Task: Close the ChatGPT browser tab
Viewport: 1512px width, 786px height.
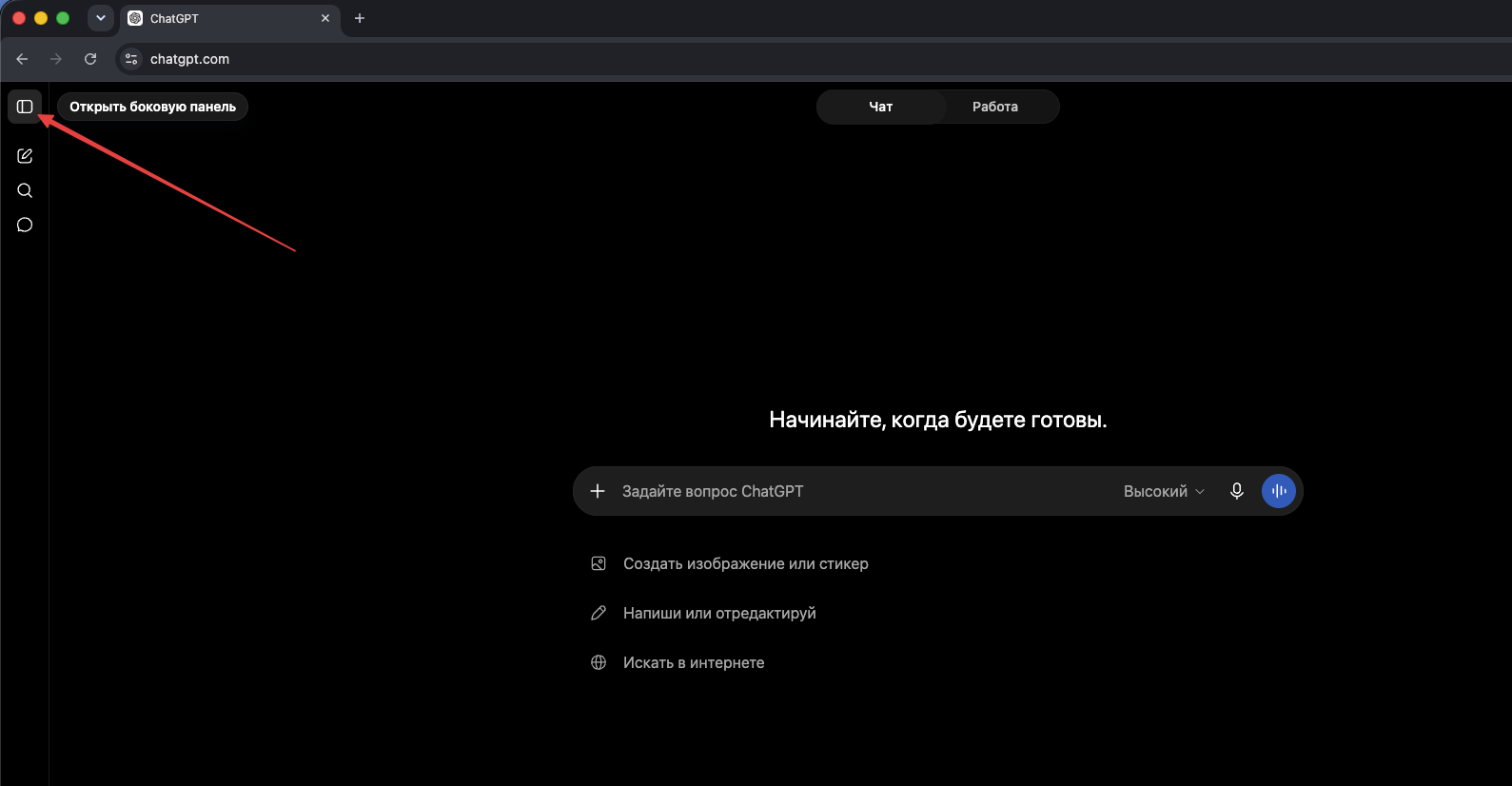Action: (325, 18)
